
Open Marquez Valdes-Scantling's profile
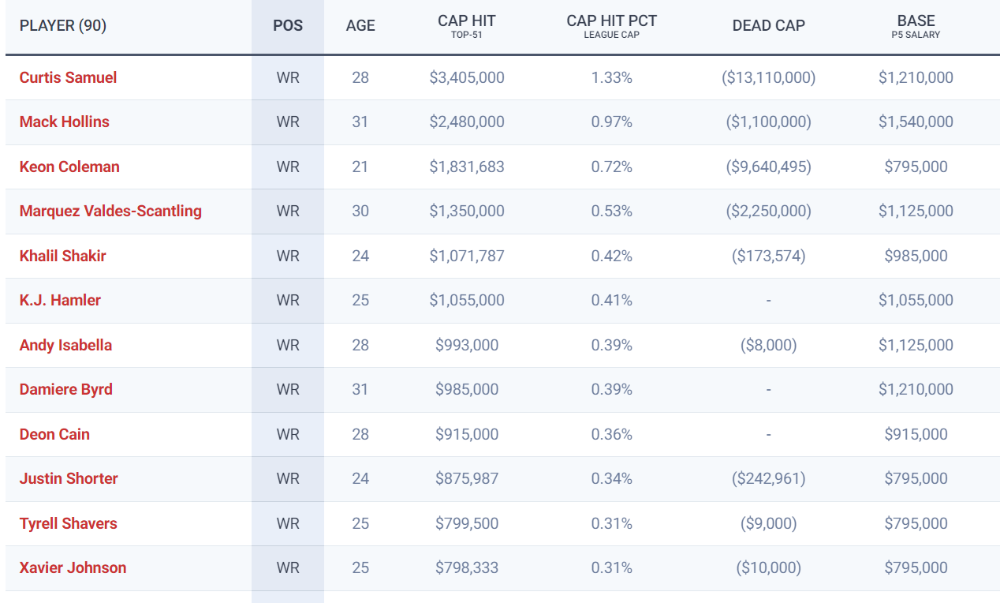110,211
